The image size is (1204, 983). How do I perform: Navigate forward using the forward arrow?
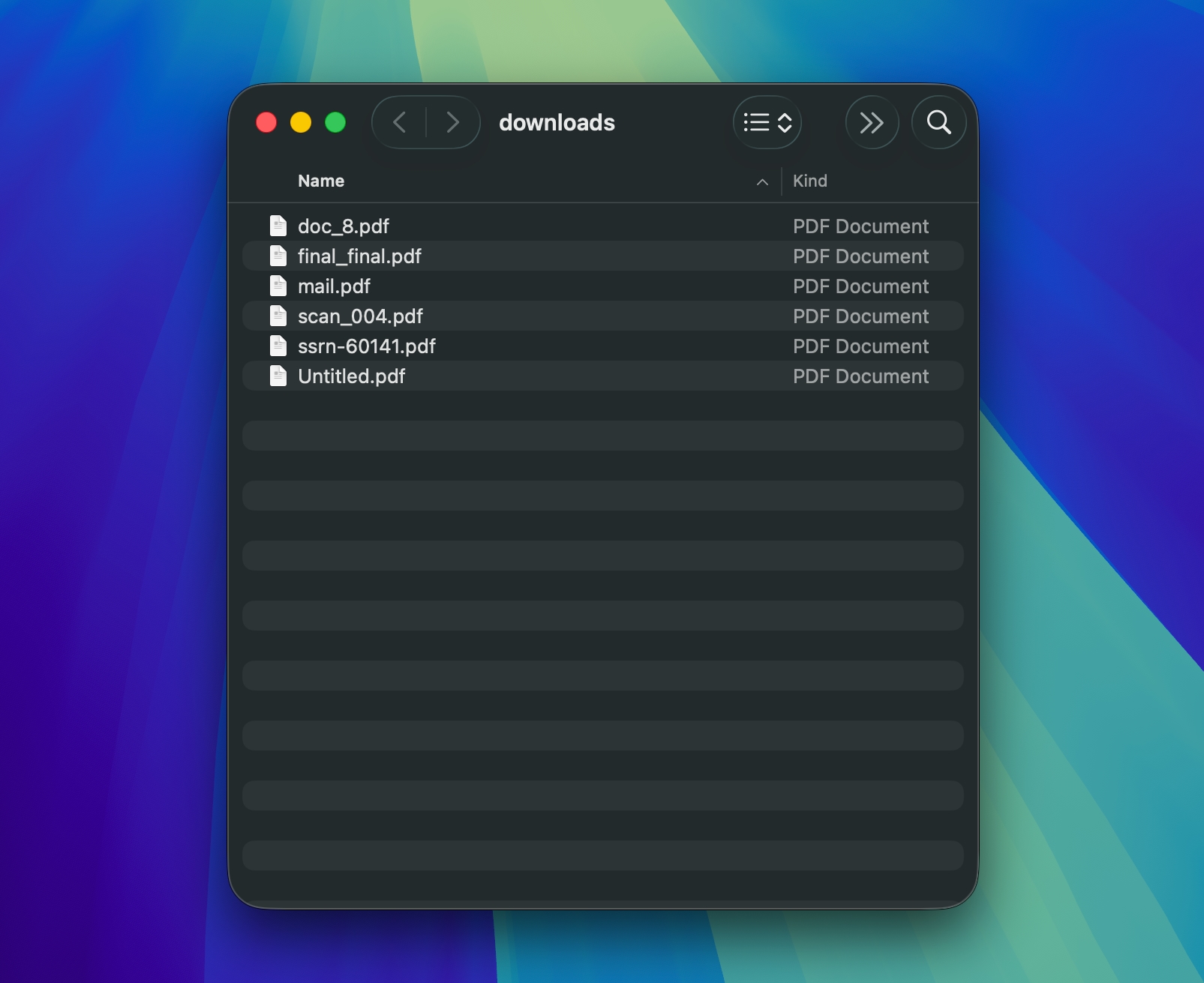coord(452,122)
